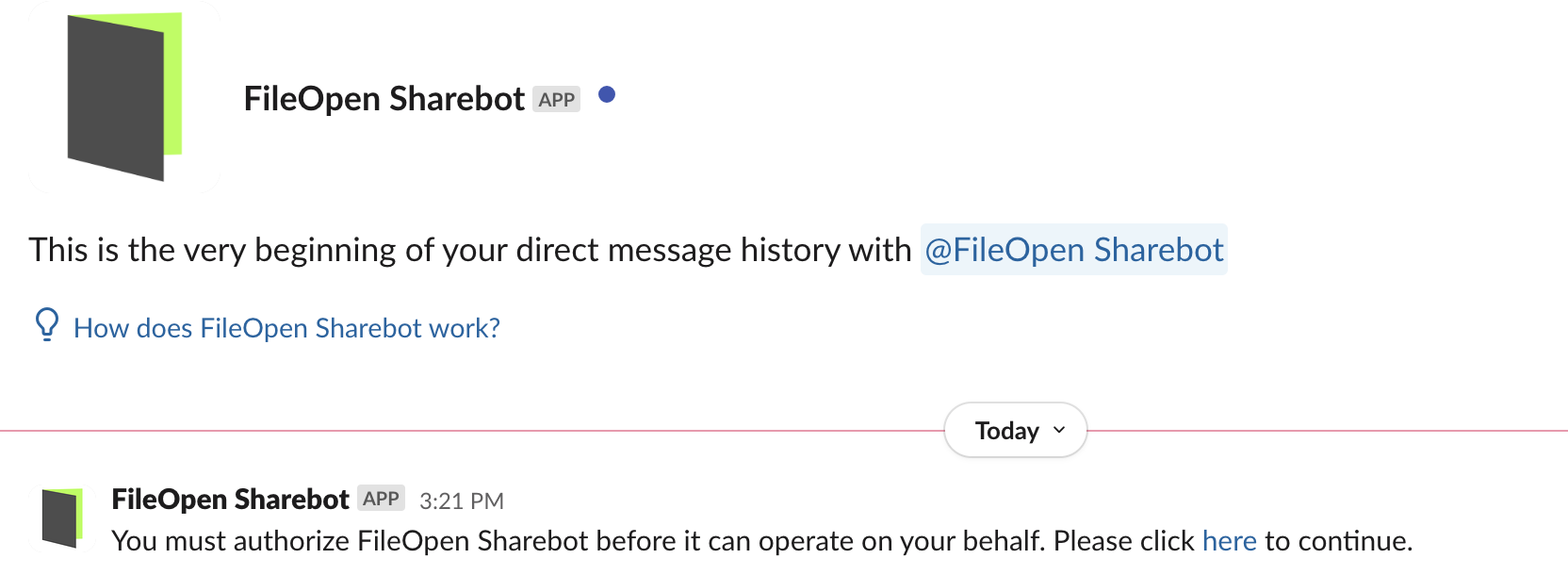Click the lightbulb icon next to help link
Viewport: 1568px width, 575px height.
(45, 327)
